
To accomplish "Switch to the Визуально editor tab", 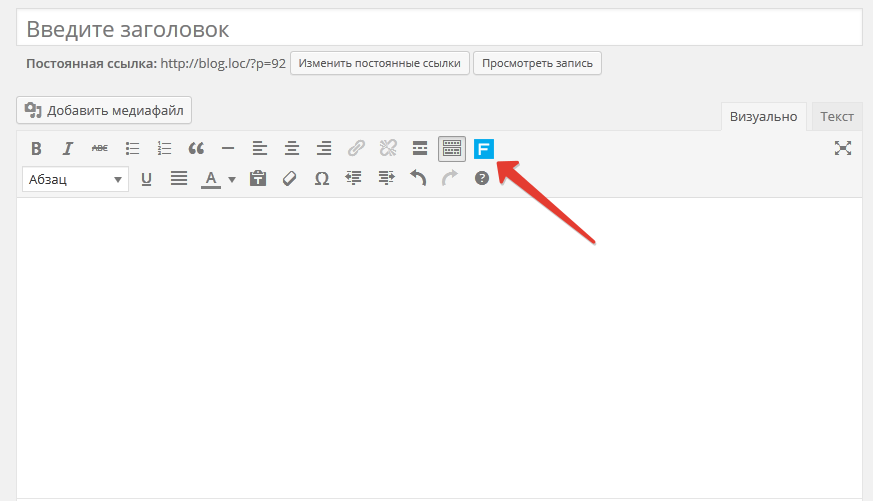I will point(764,116).
